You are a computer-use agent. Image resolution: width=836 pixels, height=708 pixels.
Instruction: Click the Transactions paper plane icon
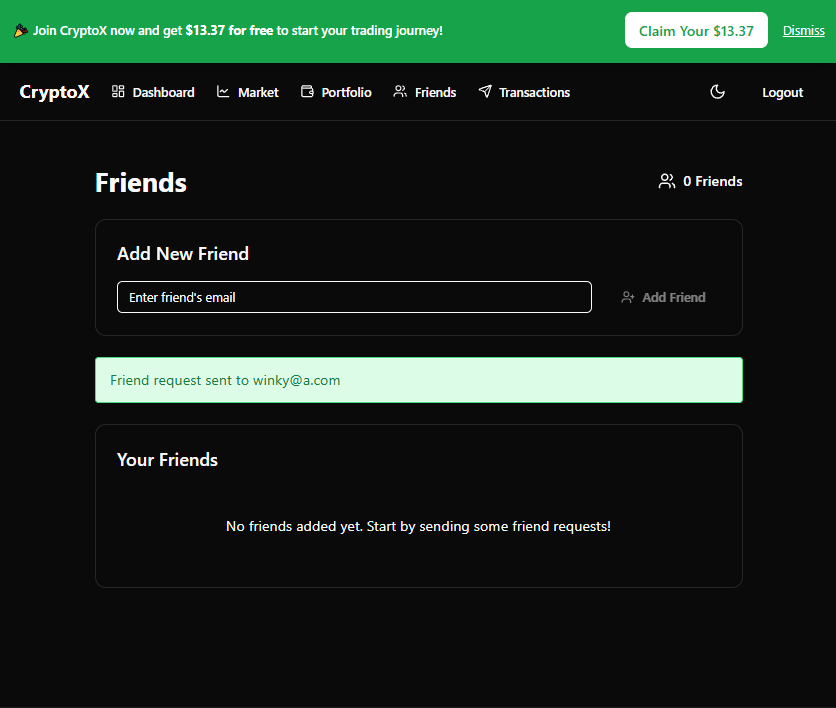485,92
